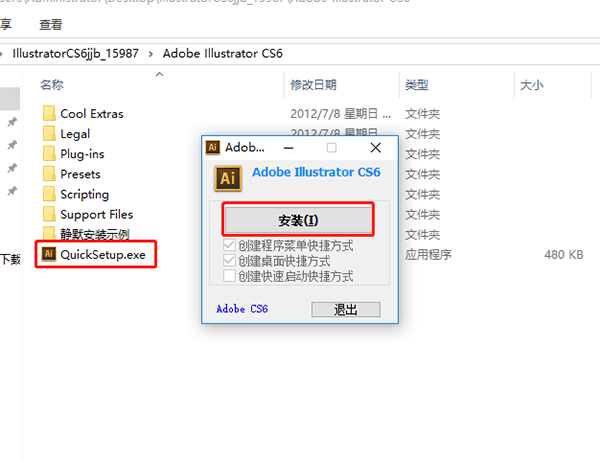
Task: Click the Plug-ins folder icon
Action: click(49, 154)
